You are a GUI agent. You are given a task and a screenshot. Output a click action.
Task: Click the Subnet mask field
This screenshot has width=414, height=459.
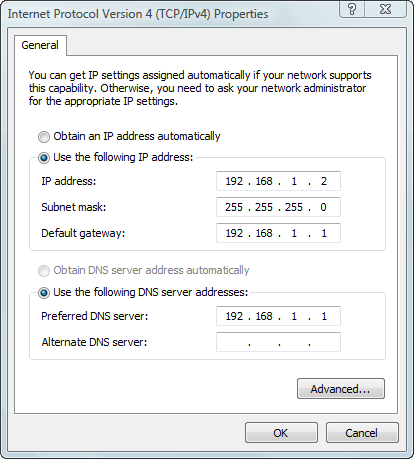click(x=278, y=207)
